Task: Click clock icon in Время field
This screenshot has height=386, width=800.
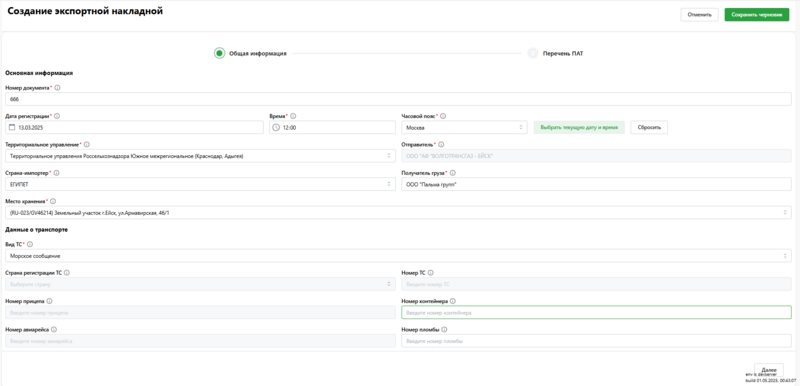Action: tap(276, 127)
